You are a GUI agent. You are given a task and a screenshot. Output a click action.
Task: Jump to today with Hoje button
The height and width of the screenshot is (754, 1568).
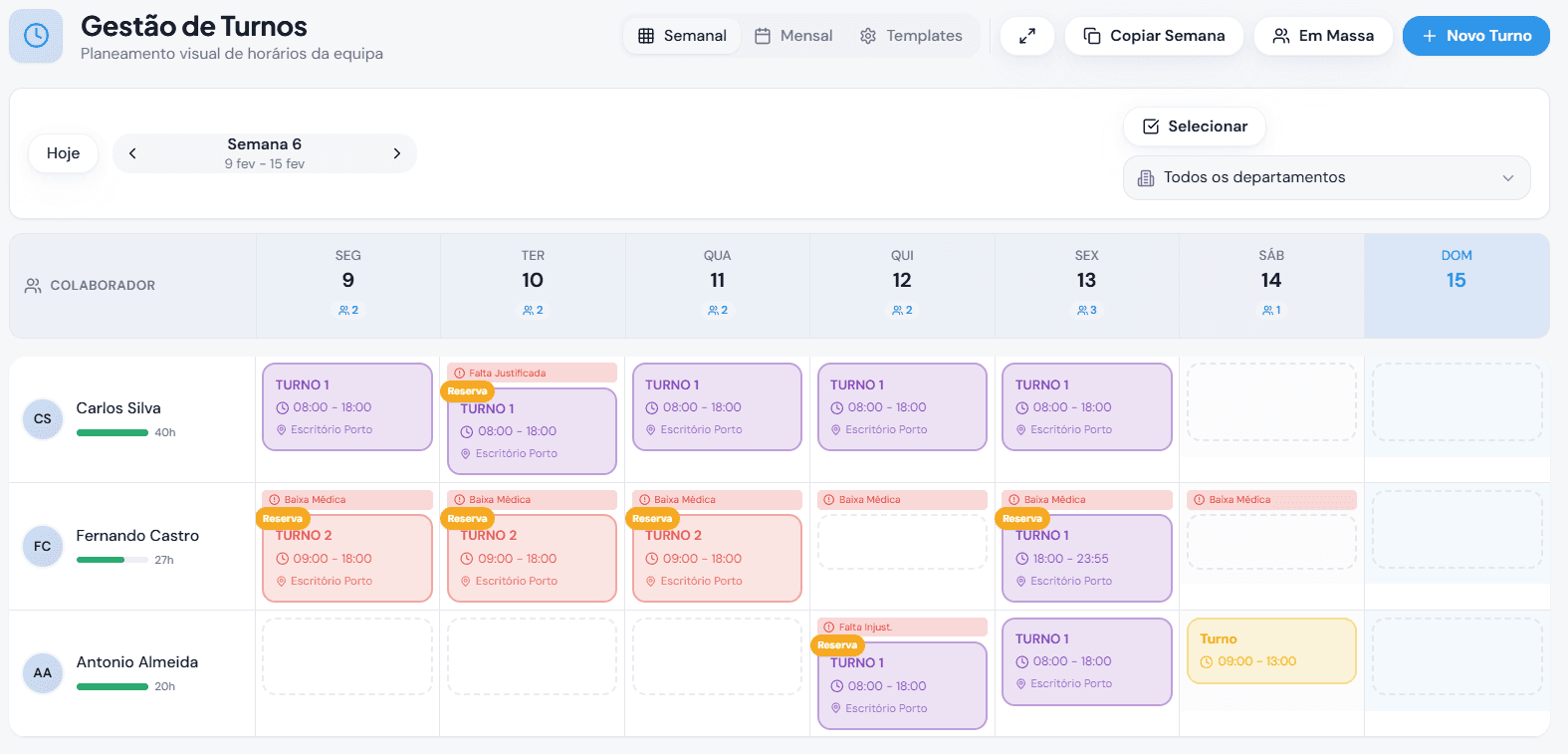(63, 153)
